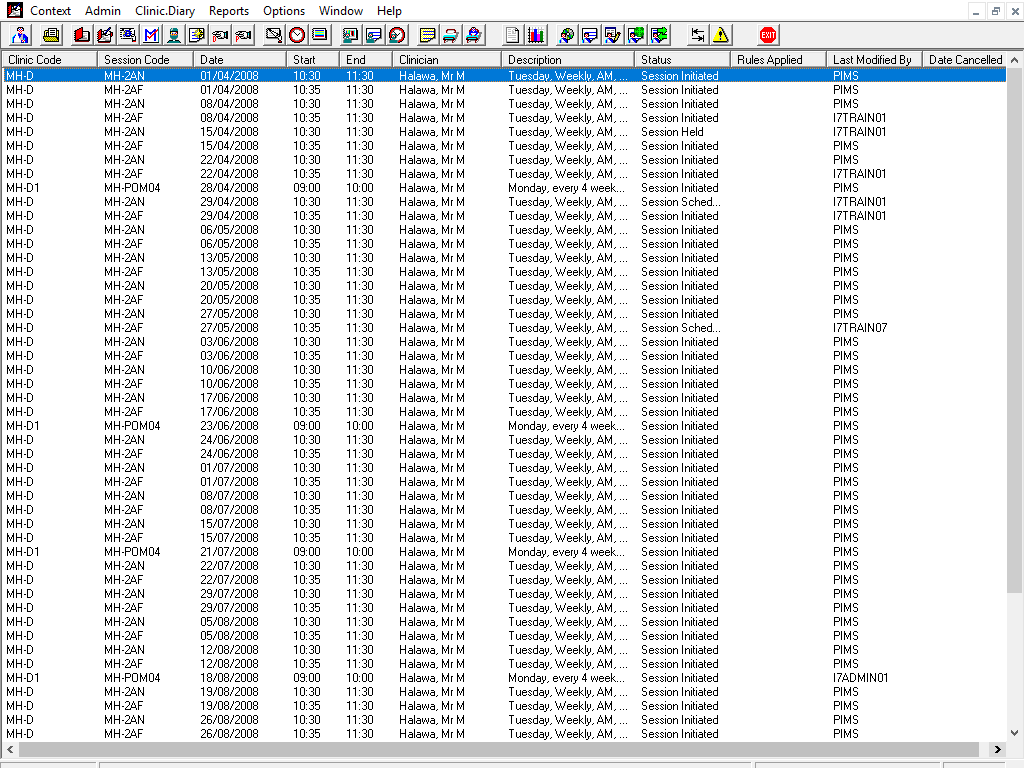Click the Date Cancelled column header

click(965, 59)
